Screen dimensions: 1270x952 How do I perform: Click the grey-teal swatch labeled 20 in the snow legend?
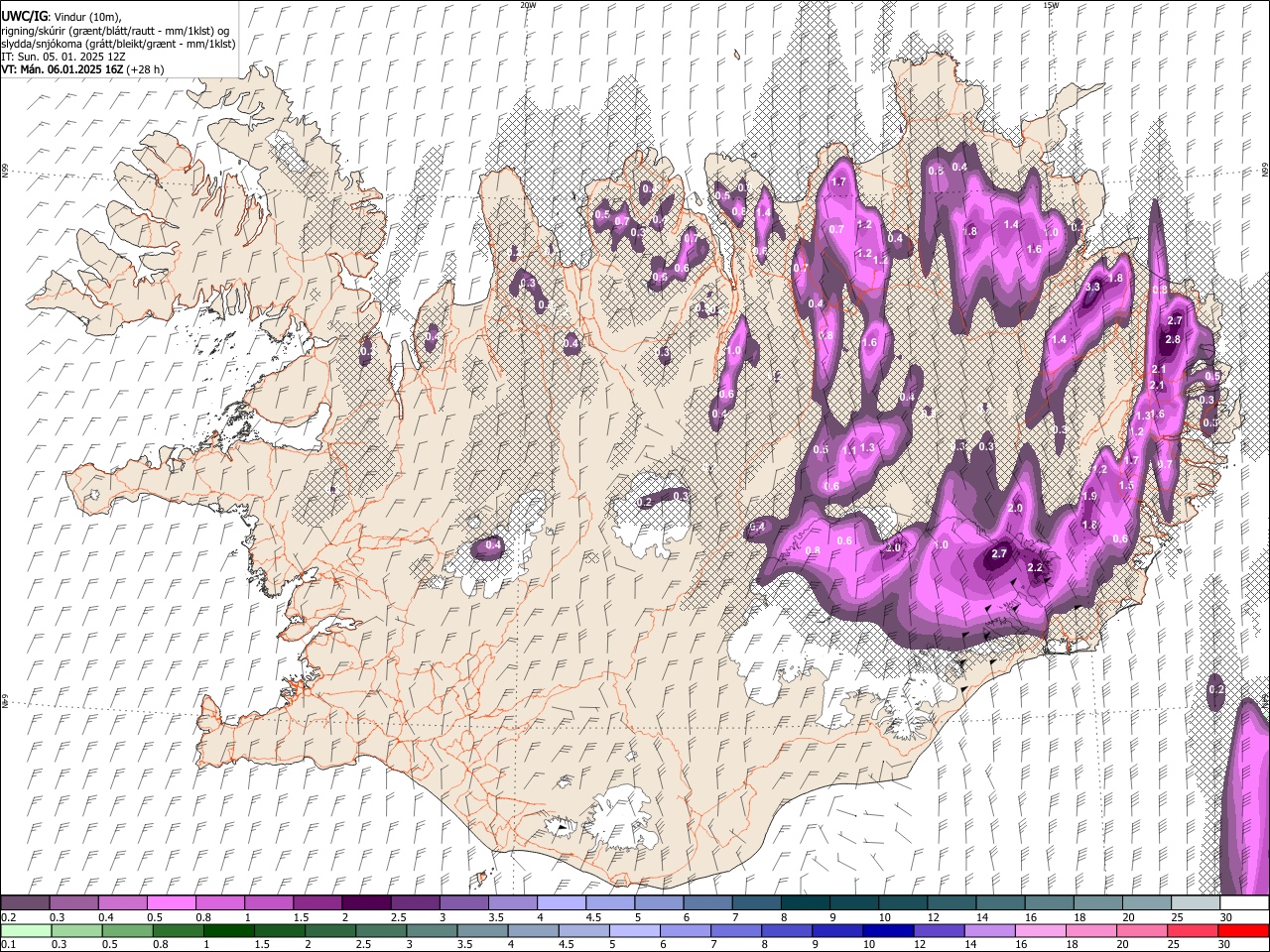point(1145,903)
